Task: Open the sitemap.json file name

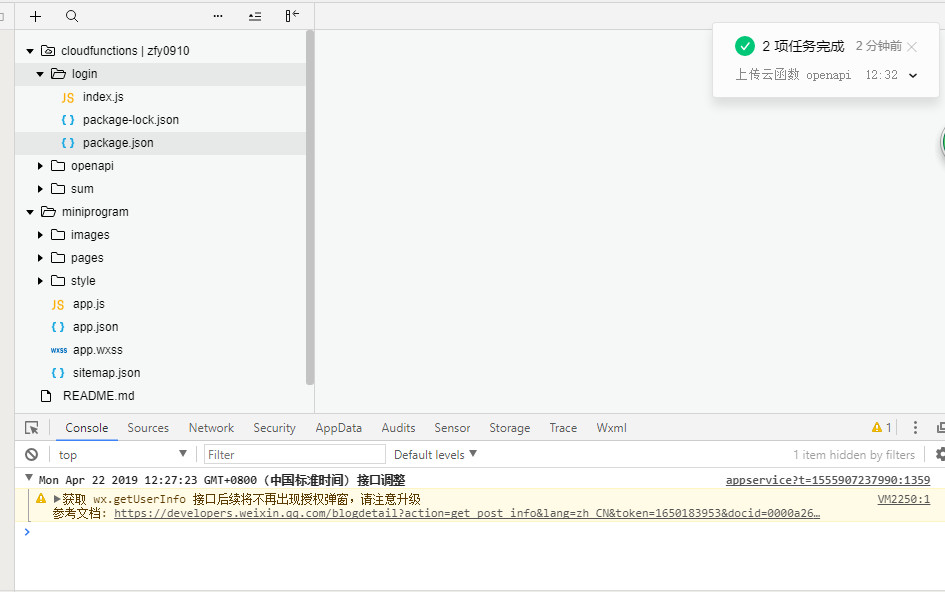Action: coord(107,373)
